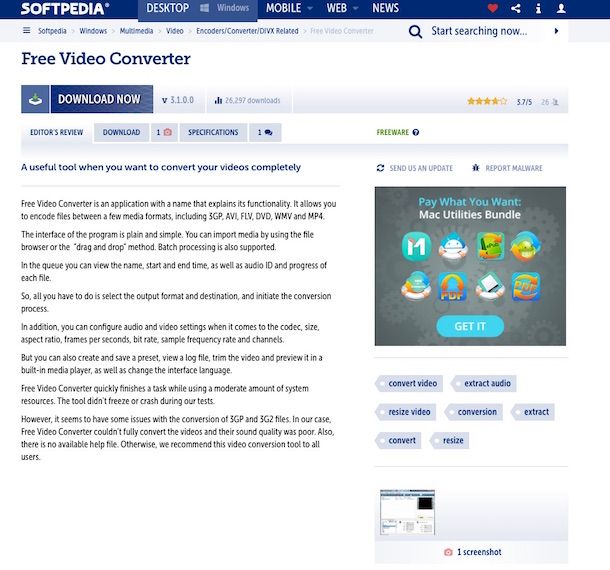Click the conversion tag

[473, 412]
